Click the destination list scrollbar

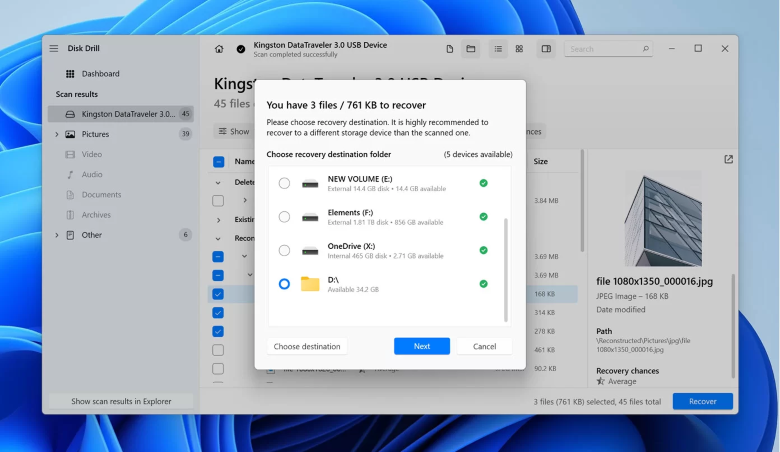pyautogui.click(x=506, y=265)
